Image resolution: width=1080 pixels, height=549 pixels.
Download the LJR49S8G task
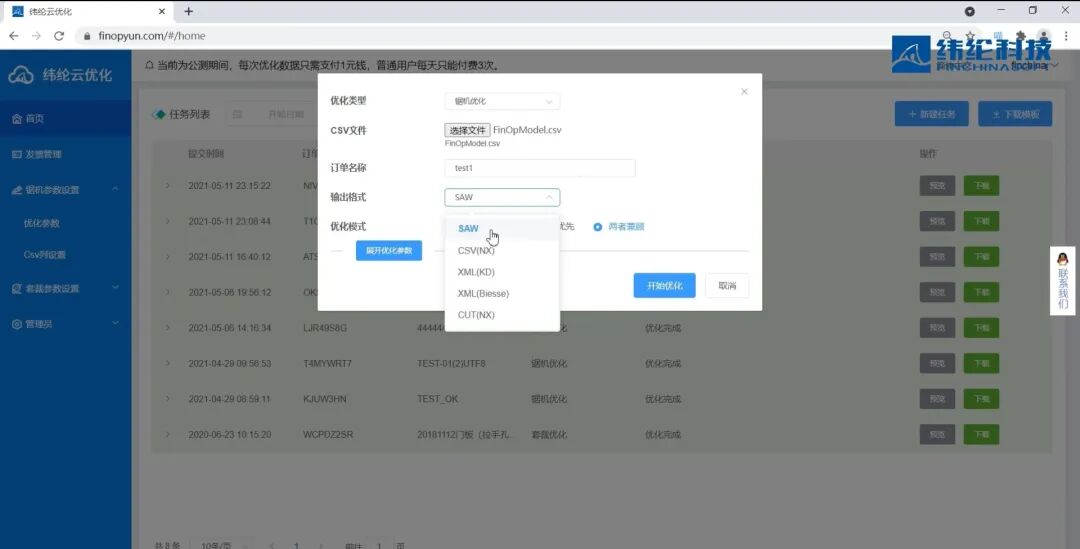click(x=981, y=328)
